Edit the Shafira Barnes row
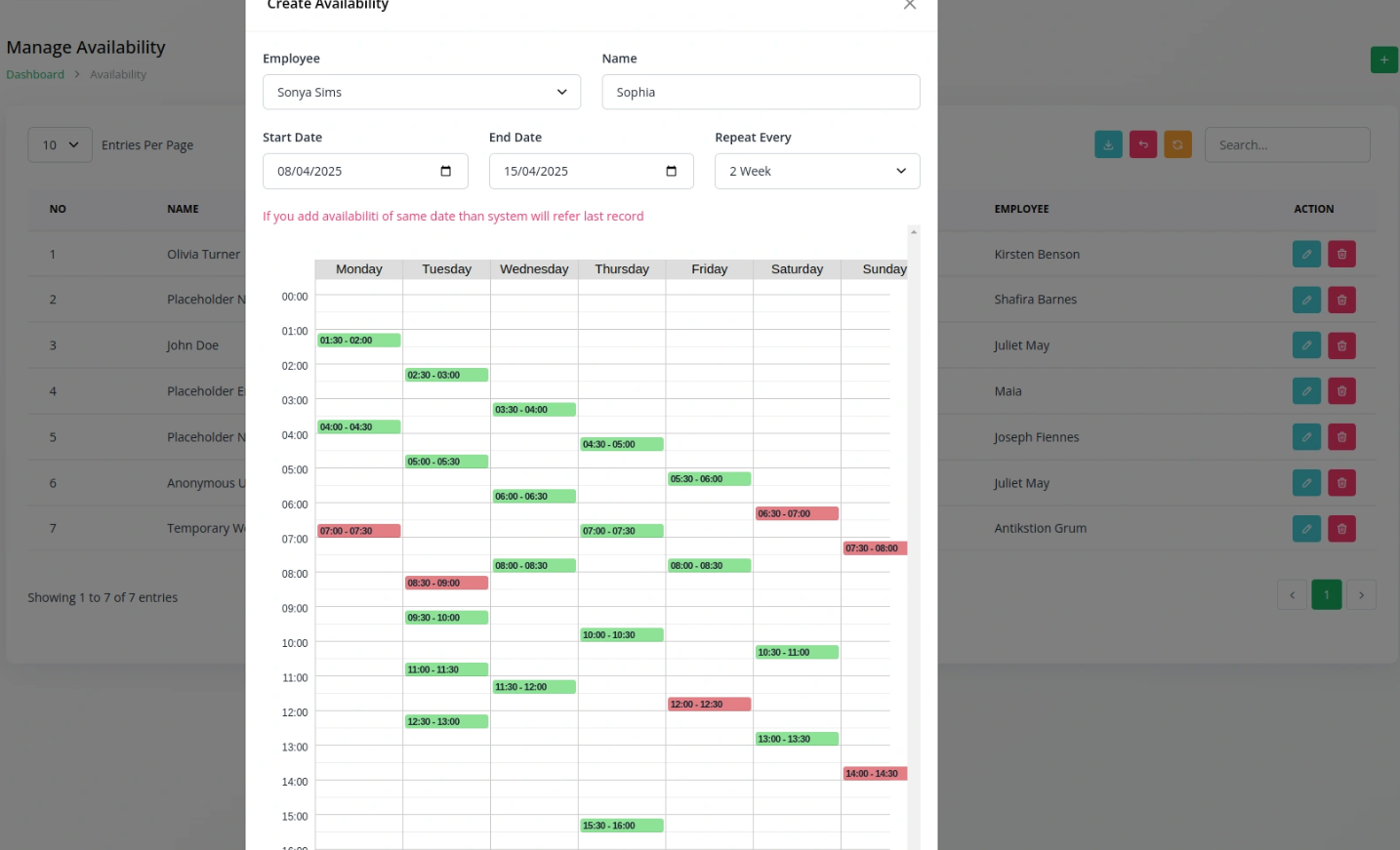Screen dimensions: 1400x850 [1306, 300]
